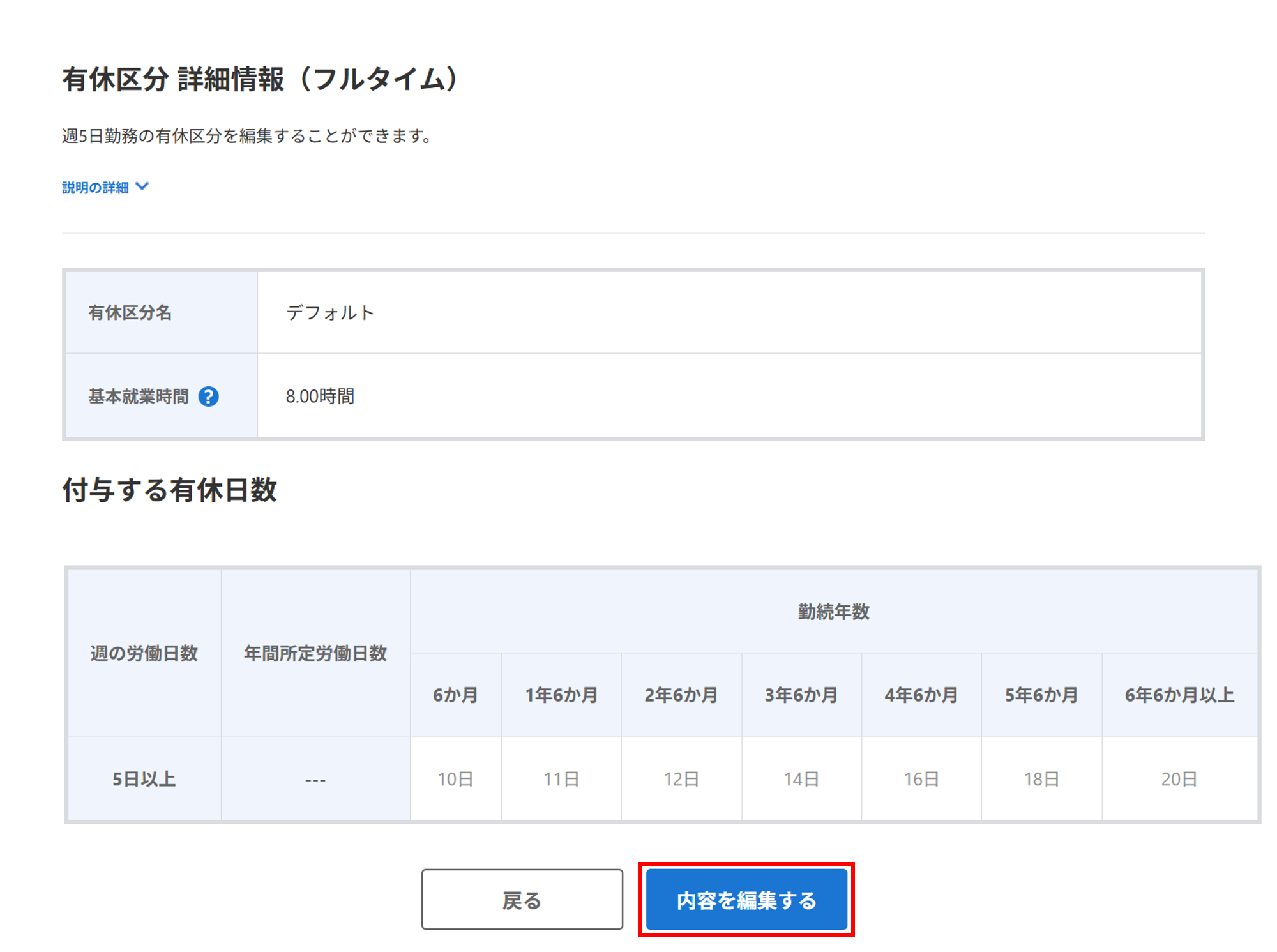Select the 14日 cell under 3年6か月
Screen dimensions: 1277x952
(x=801, y=779)
